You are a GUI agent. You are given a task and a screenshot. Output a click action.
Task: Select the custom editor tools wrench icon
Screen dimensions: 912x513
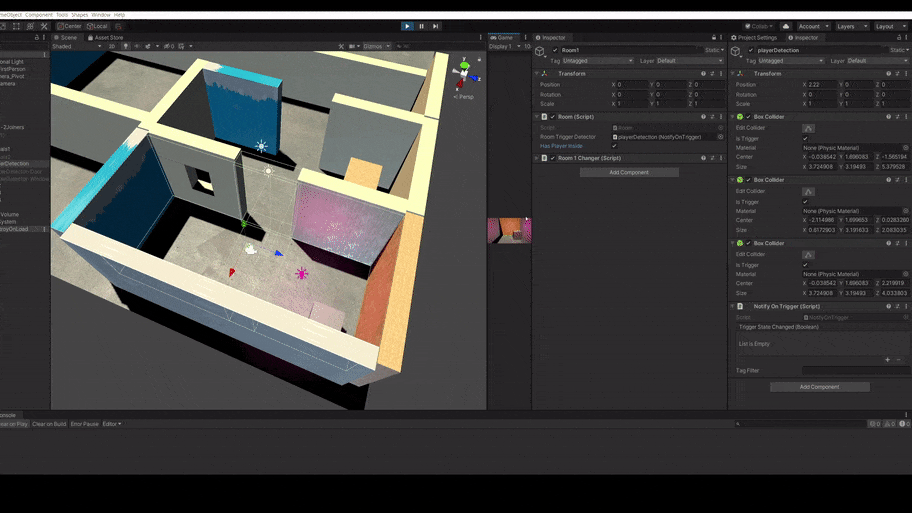[x=44, y=26]
